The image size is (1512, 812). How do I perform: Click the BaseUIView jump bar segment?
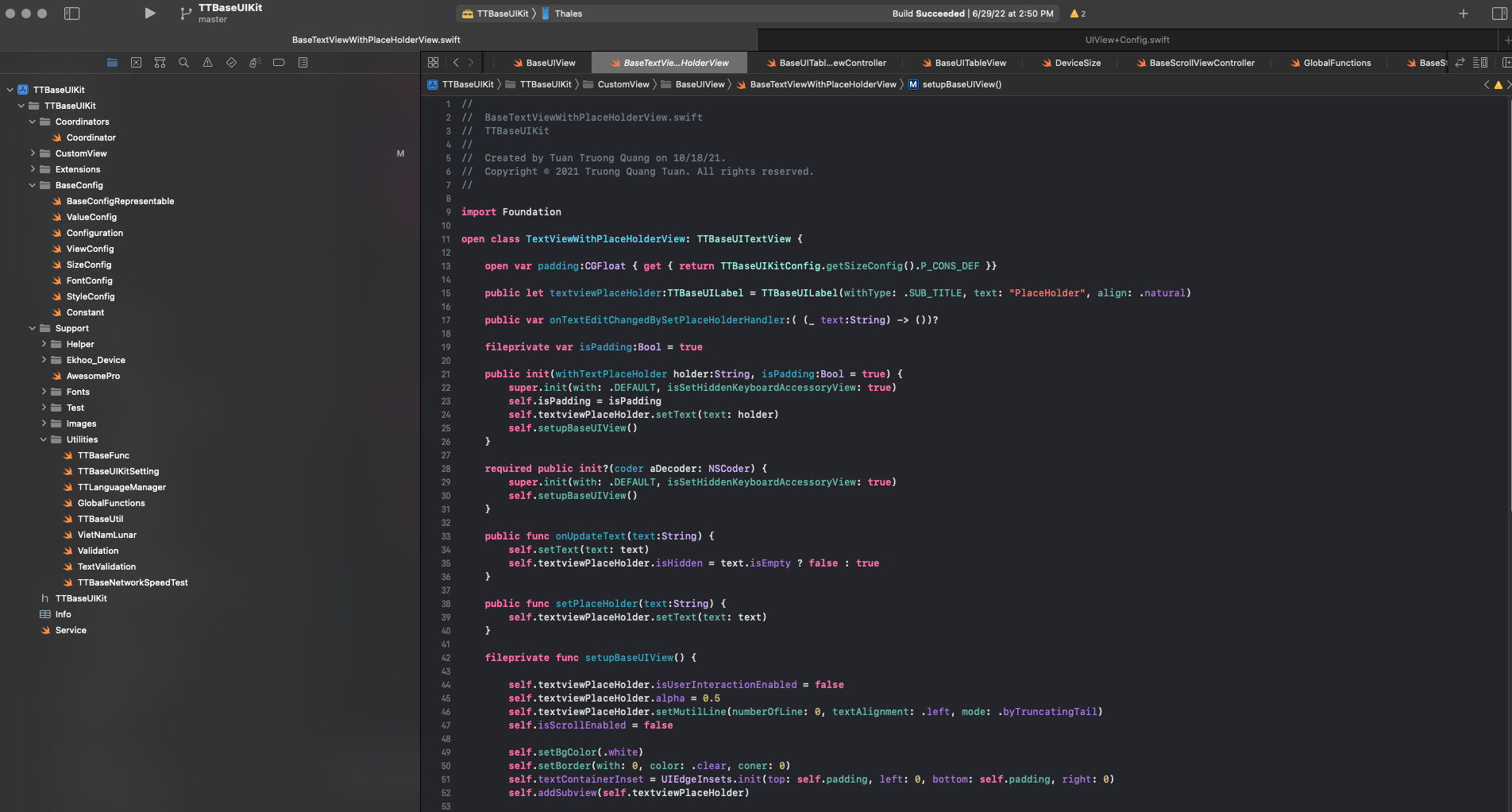(693, 84)
